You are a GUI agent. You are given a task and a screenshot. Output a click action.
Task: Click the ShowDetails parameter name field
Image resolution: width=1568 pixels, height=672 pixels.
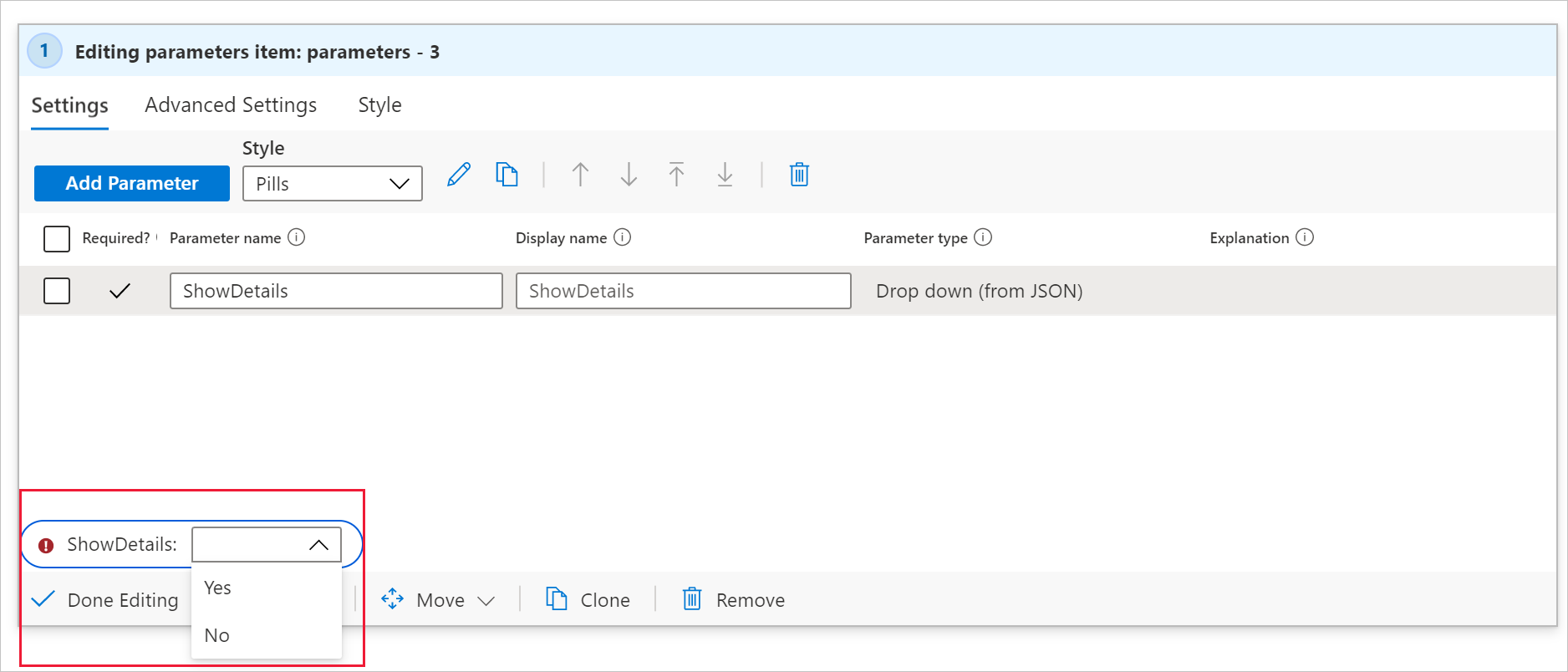point(335,291)
